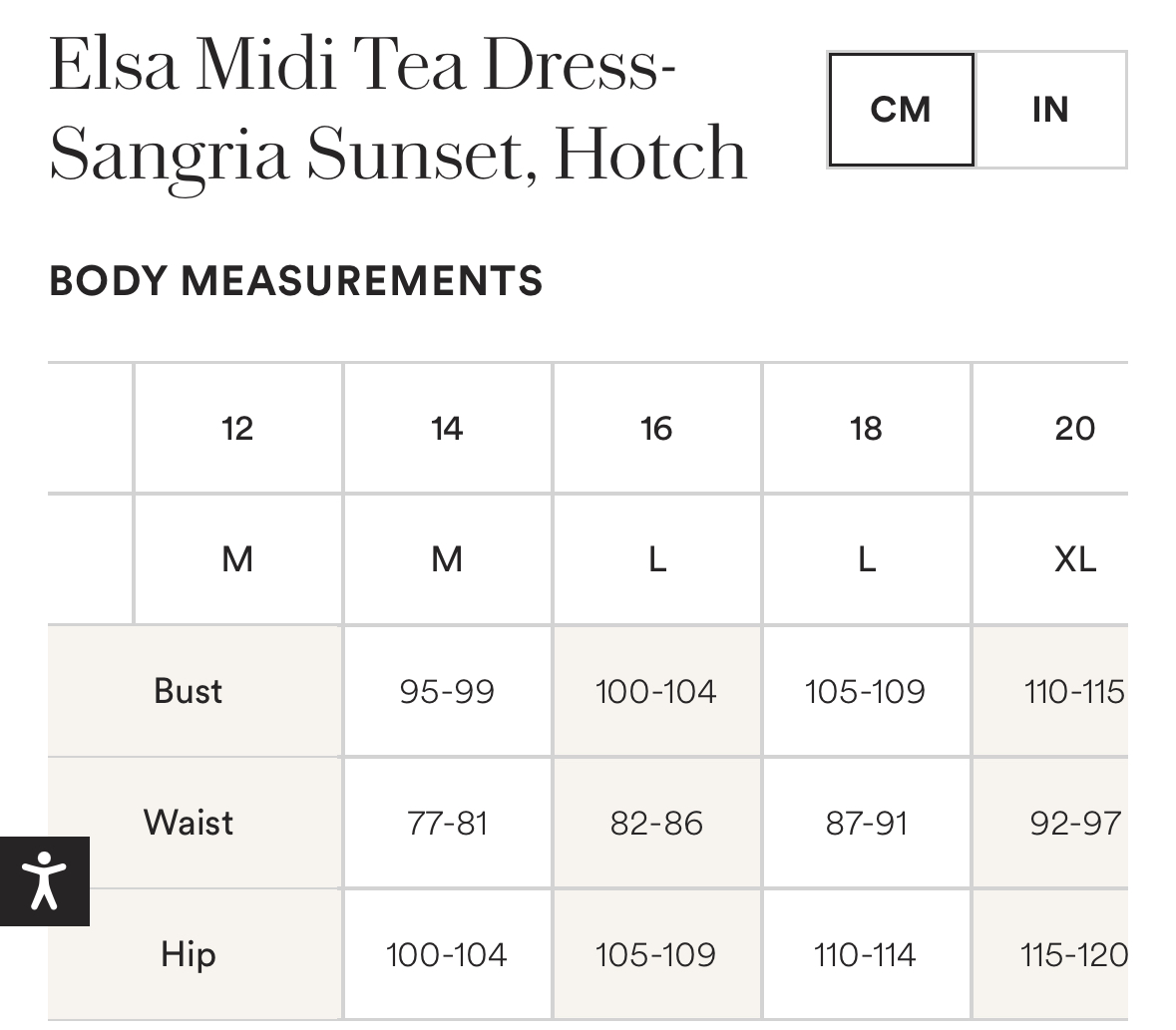Viewport: 1176px width, 1030px height.
Task: Click the Hip row label
Action: coord(189,954)
